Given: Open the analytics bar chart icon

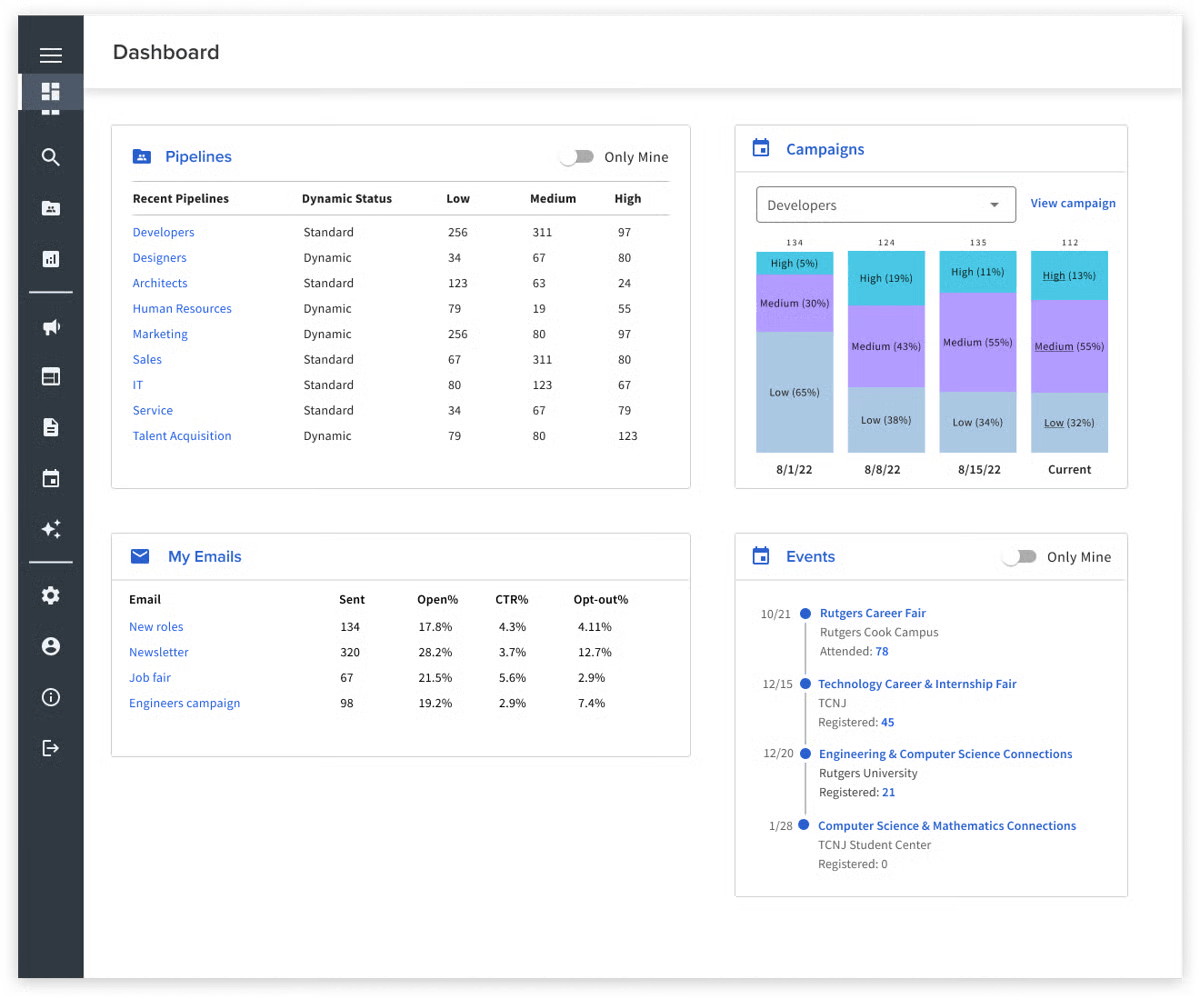Looking at the screenshot, I should [x=50, y=258].
